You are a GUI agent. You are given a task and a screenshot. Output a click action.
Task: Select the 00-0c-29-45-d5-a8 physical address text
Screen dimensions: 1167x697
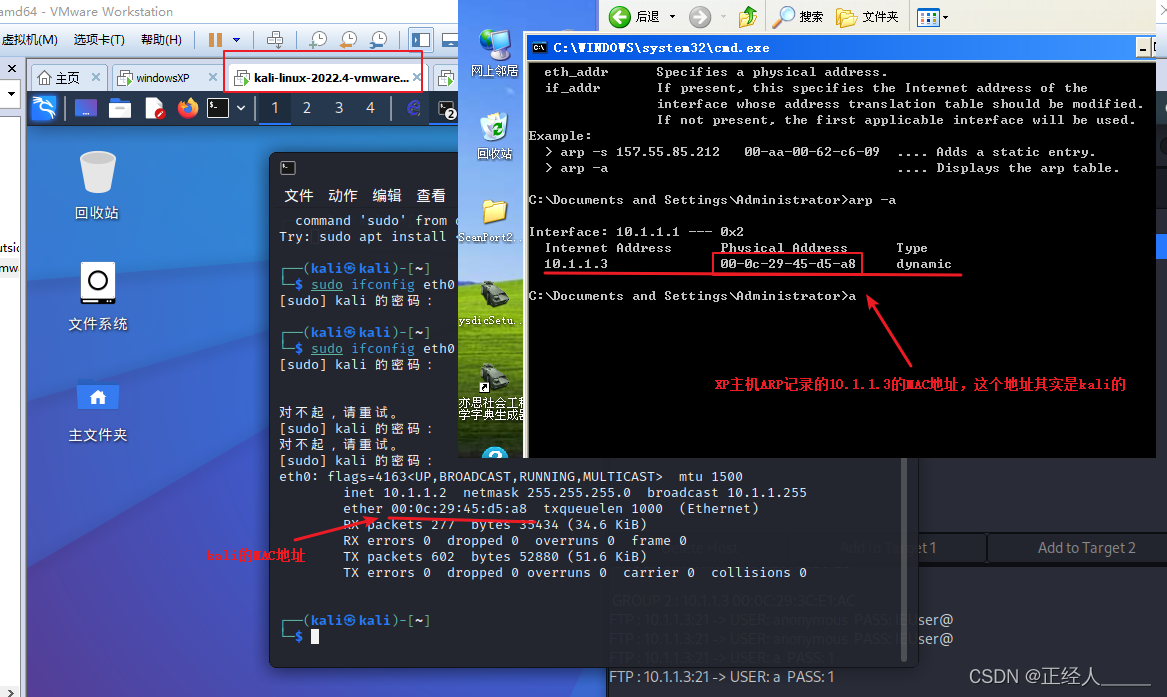pos(787,264)
